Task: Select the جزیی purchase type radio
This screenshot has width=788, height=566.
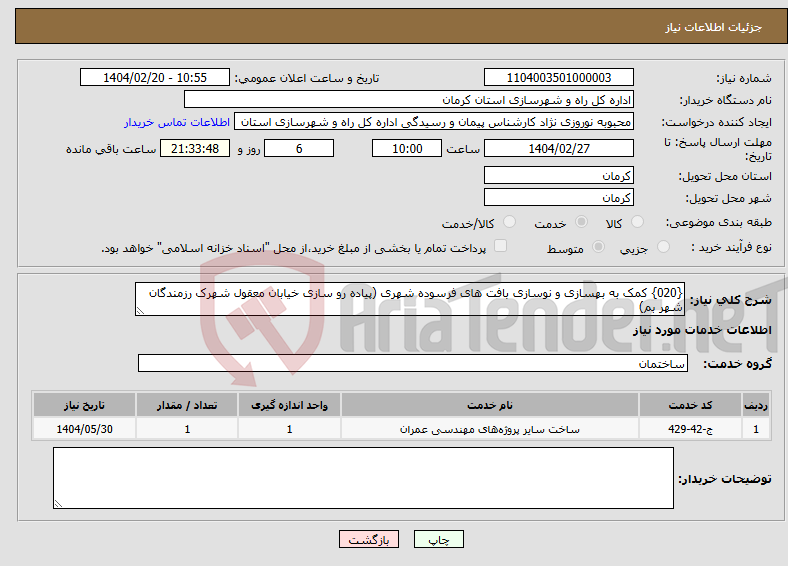Action: click(x=663, y=246)
